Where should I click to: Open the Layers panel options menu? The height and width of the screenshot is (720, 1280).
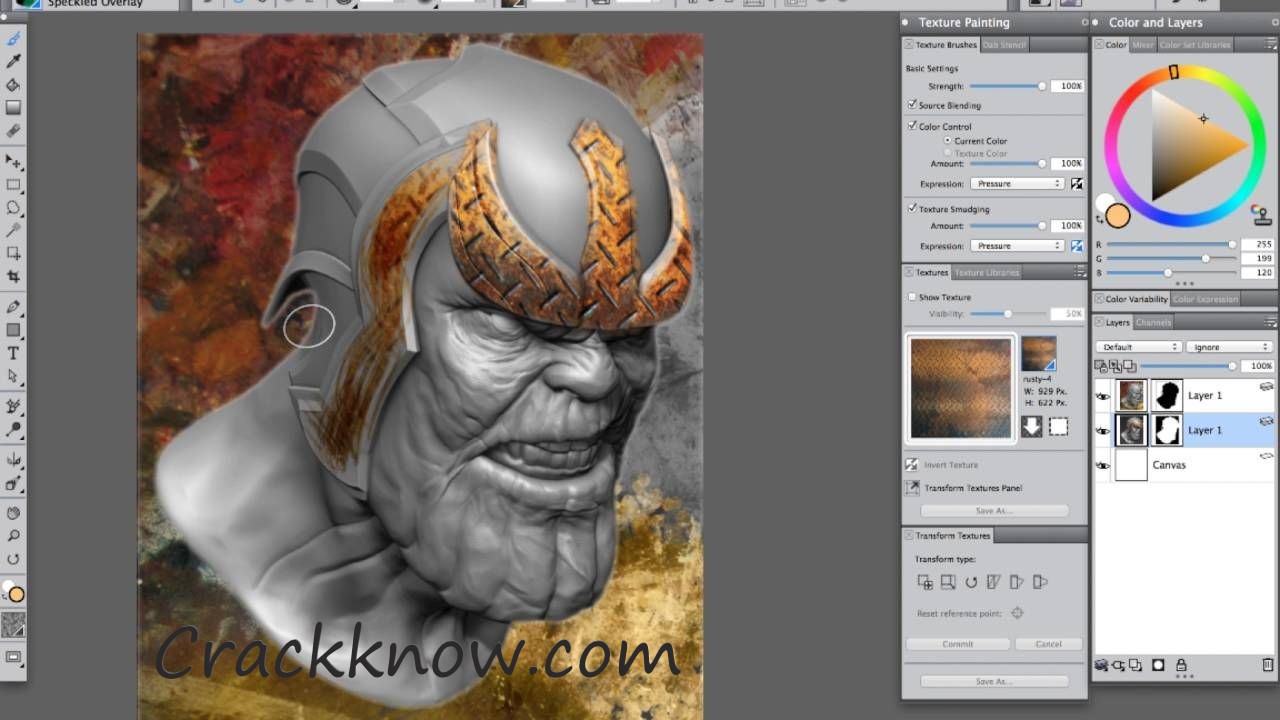[x=1271, y=322]
